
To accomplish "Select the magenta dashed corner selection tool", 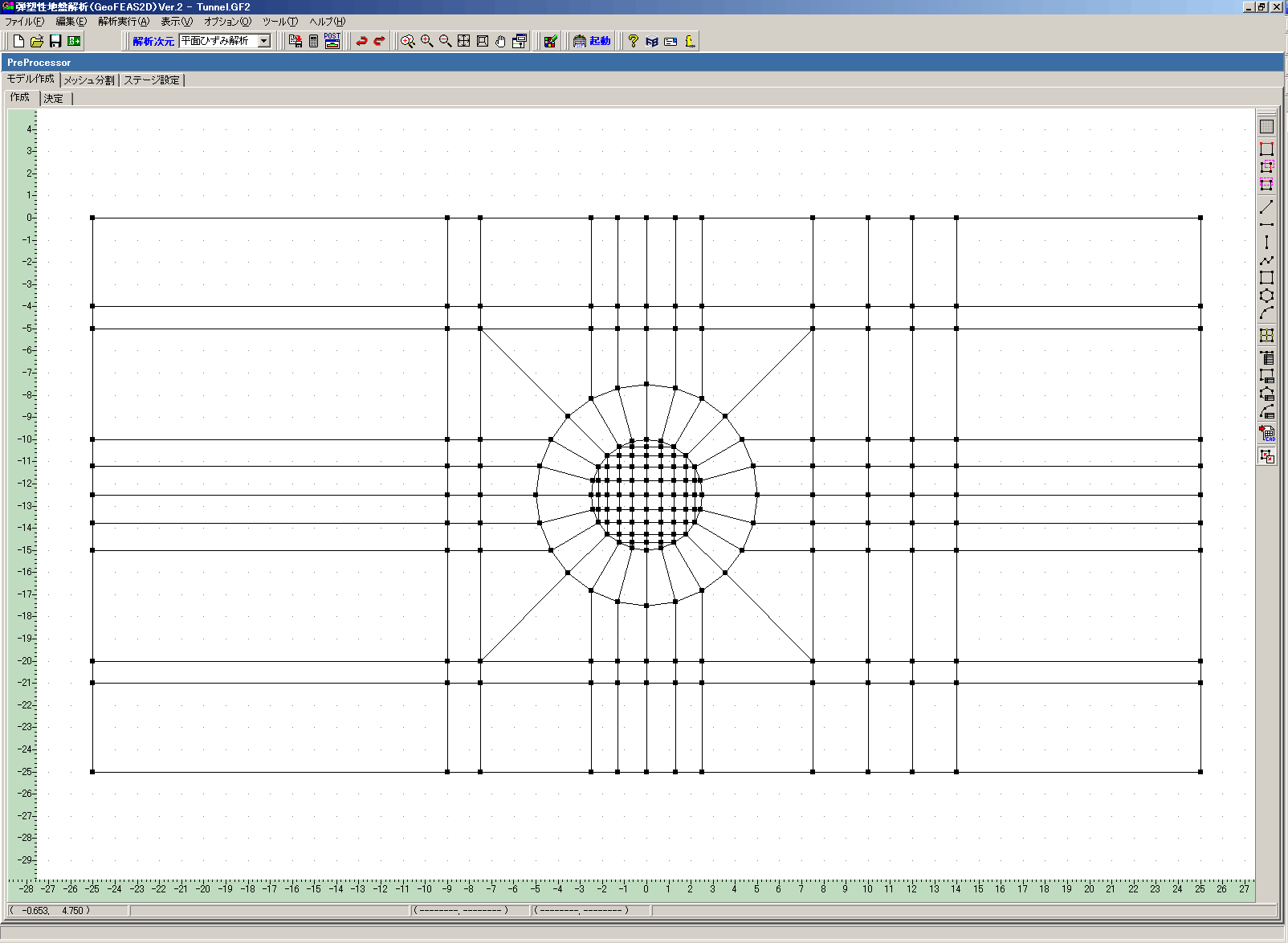I will pos(1266,166).
